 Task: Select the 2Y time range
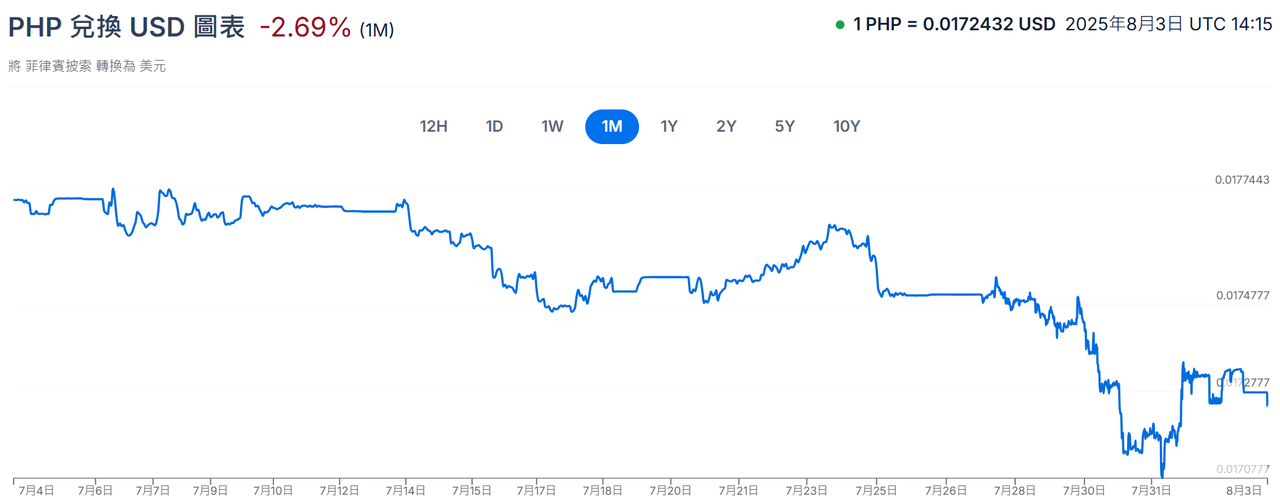[x=726, y=127]
